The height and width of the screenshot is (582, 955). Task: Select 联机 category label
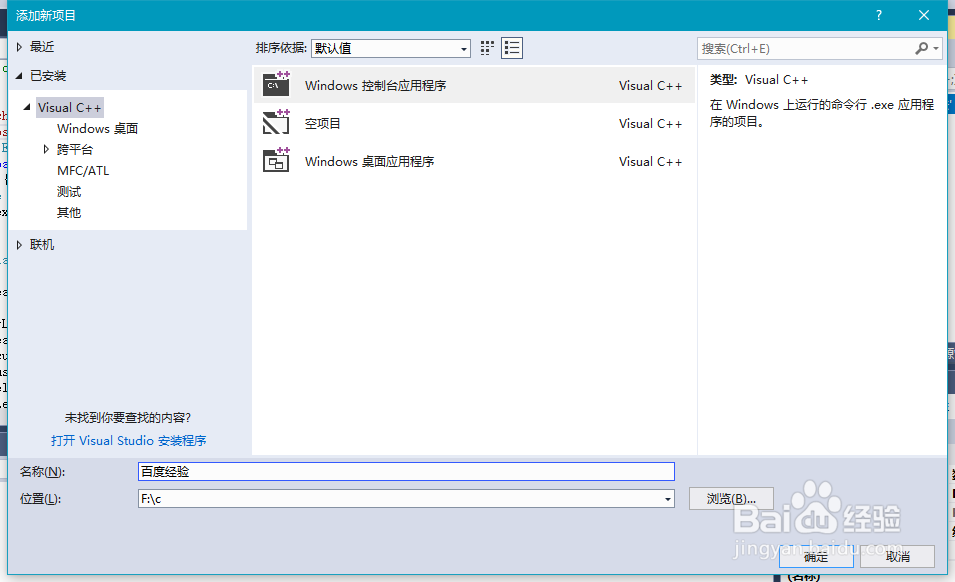(42, 245)
